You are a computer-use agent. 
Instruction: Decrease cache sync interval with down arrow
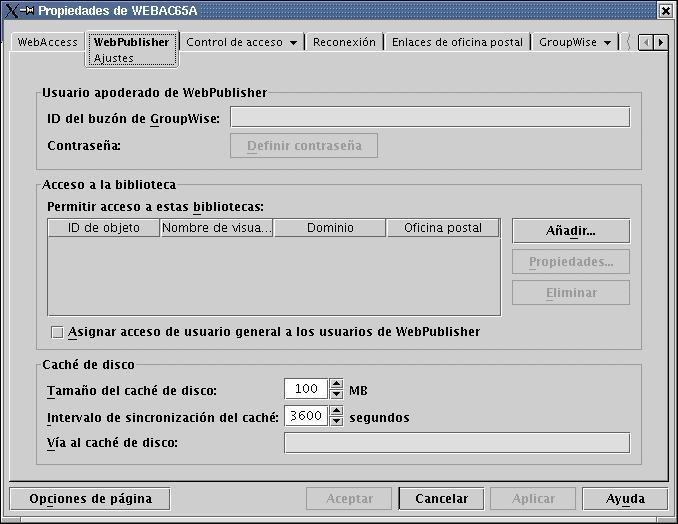coord(336,421)
